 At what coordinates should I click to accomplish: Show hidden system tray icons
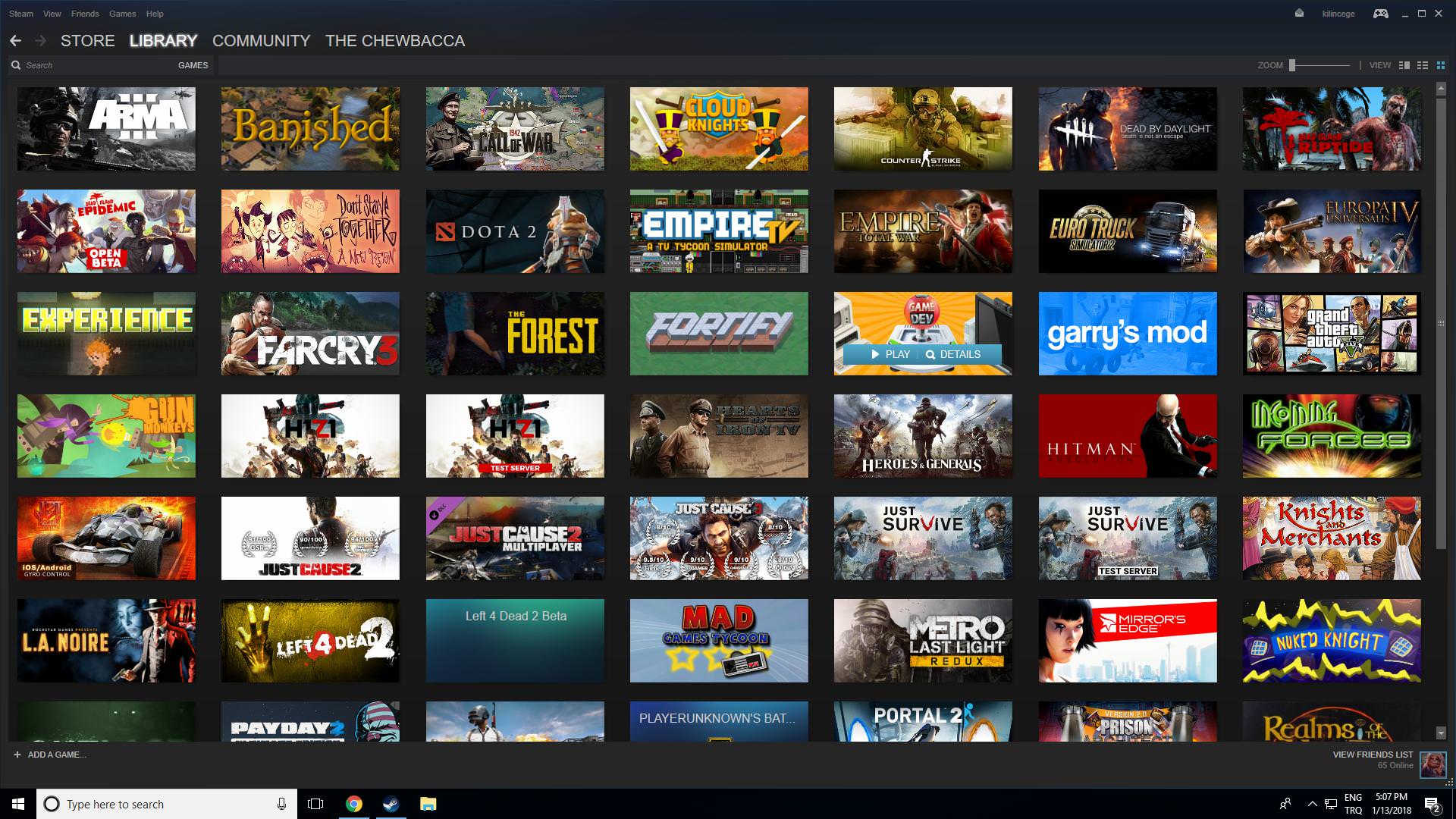tap(1312, 804)
